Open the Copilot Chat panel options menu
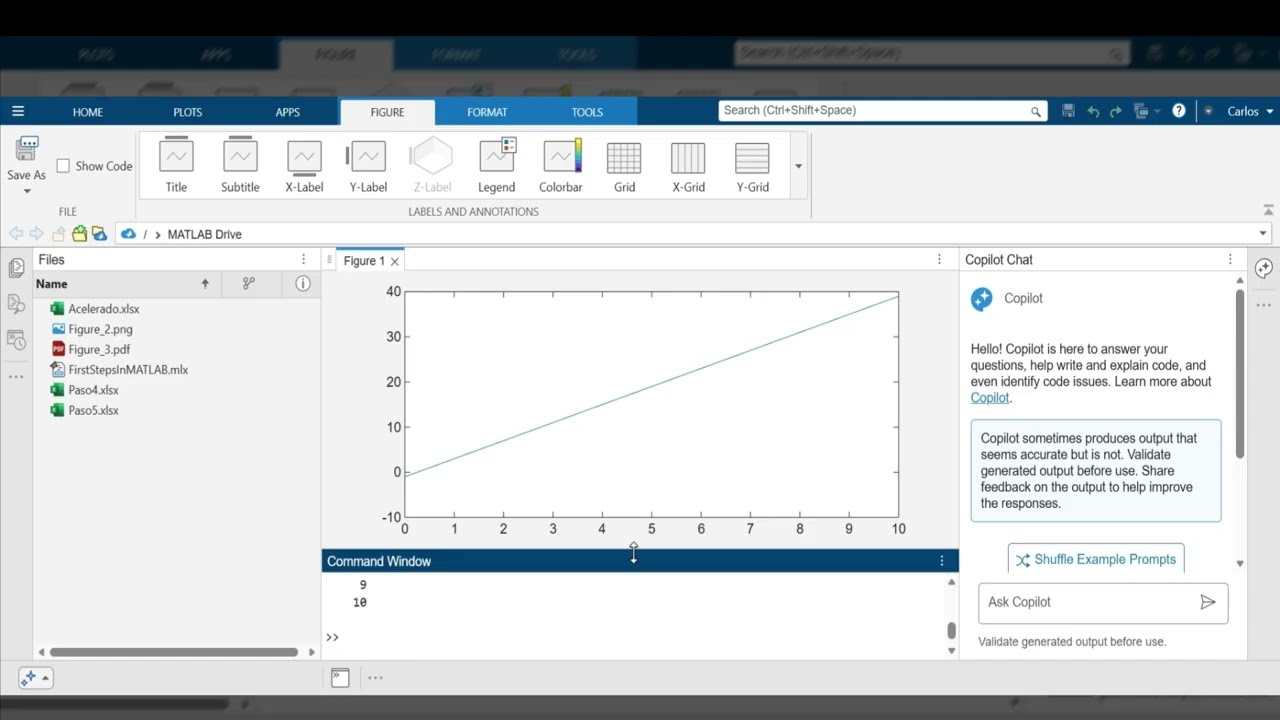 1230,259
